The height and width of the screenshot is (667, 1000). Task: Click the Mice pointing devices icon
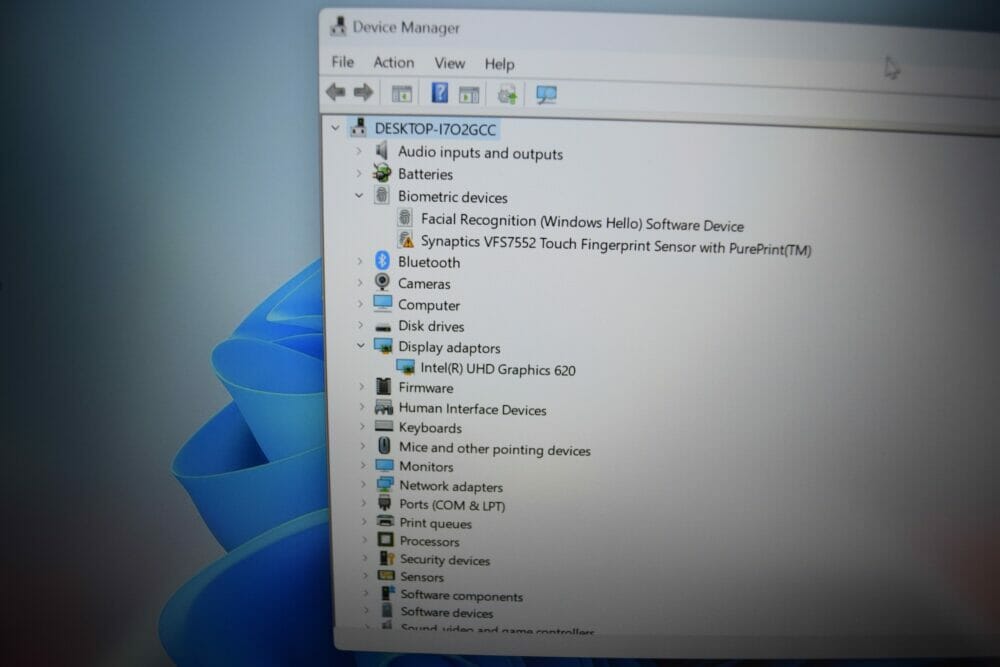(384, 445)
